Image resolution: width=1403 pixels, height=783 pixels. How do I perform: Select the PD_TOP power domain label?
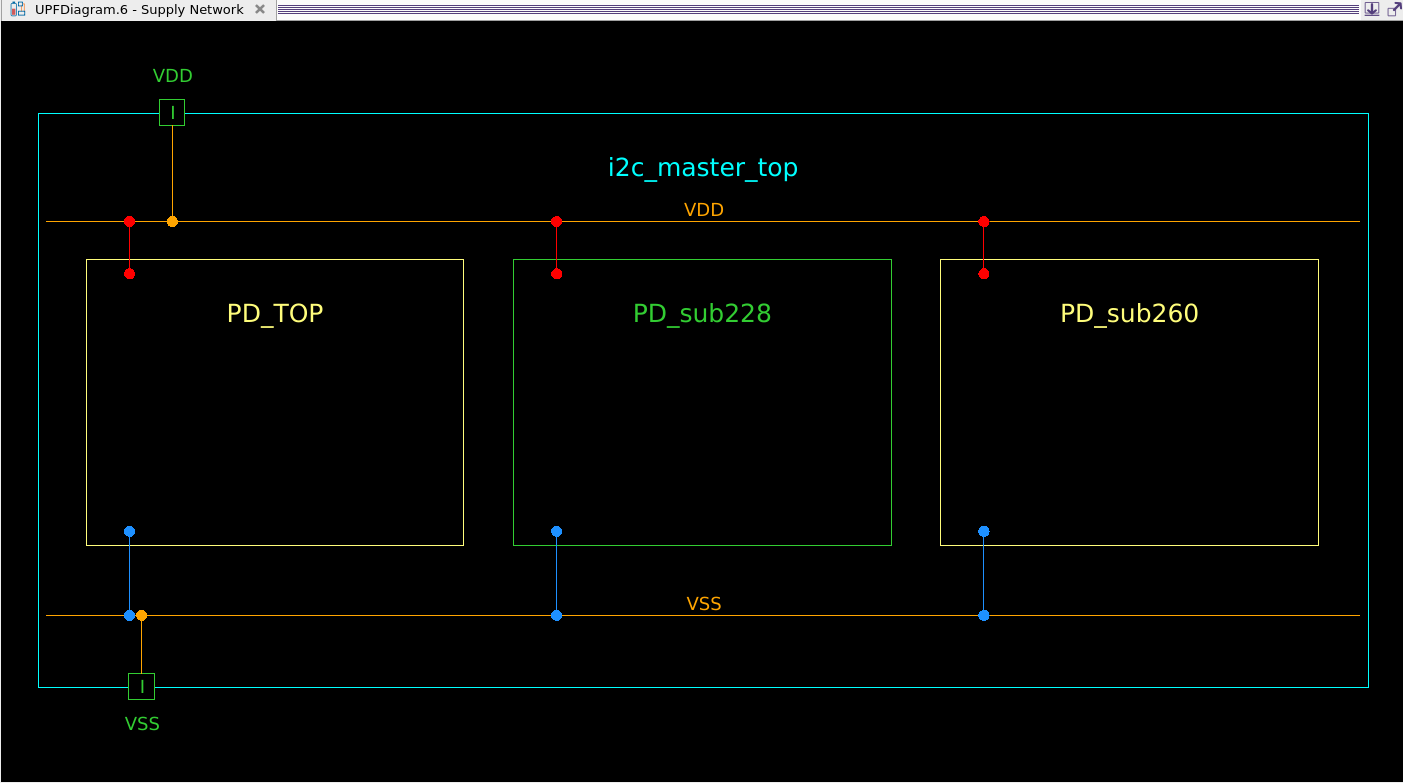[x=275, y=314]
